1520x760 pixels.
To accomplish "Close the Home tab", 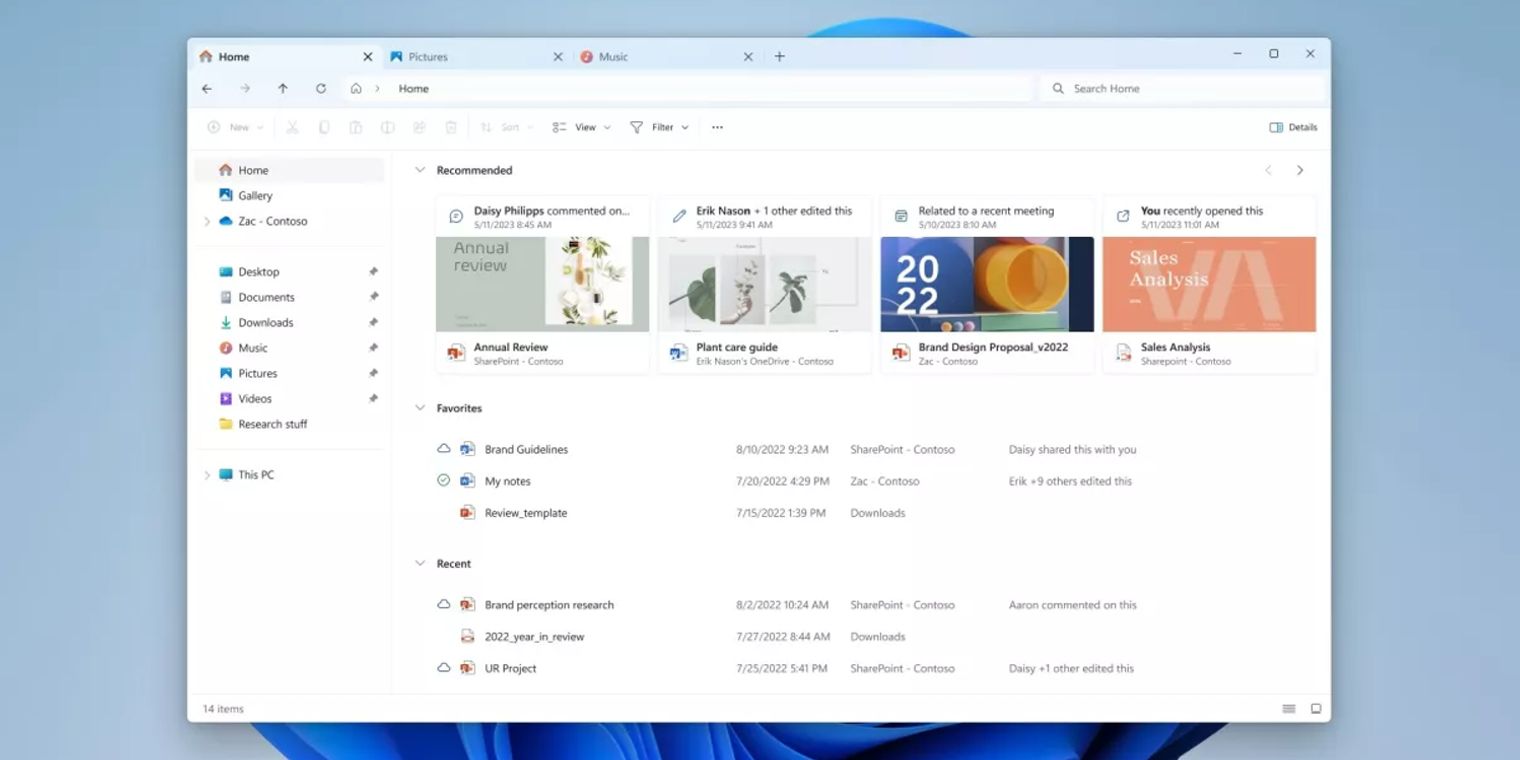I will [x=367, y=57].
